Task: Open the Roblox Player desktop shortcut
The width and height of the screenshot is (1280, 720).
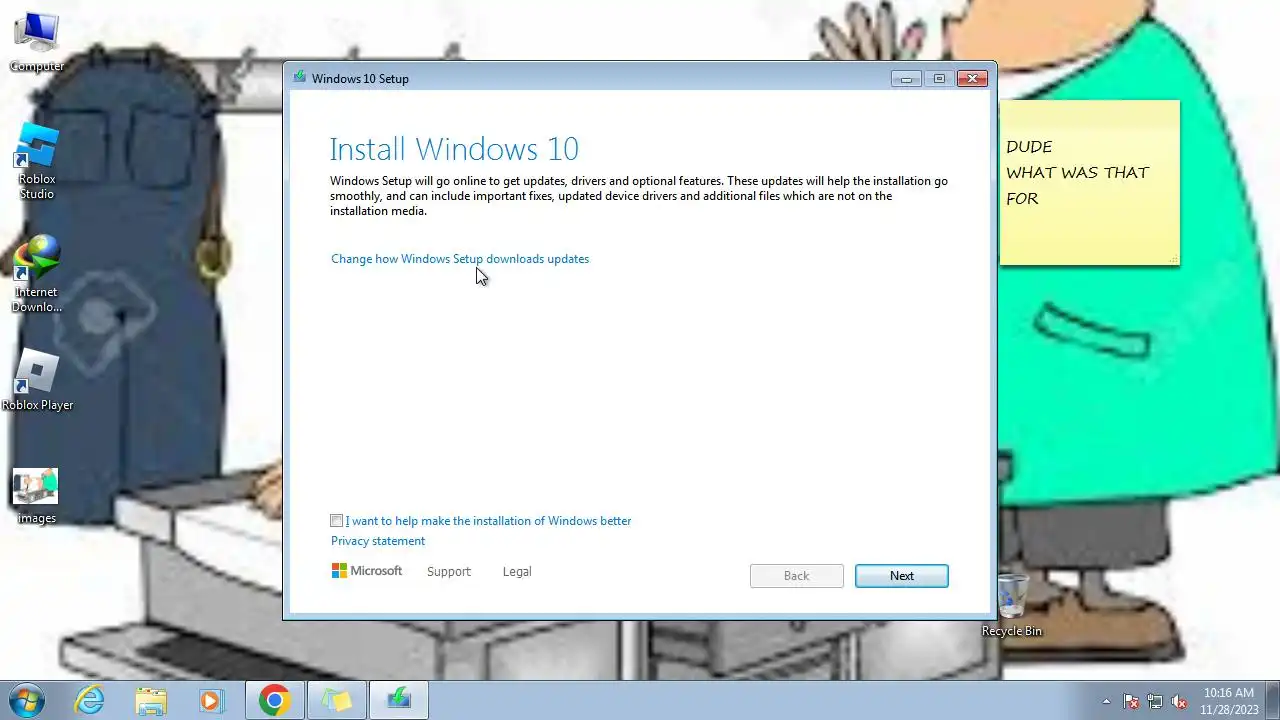Action: (x=37, y=380)
